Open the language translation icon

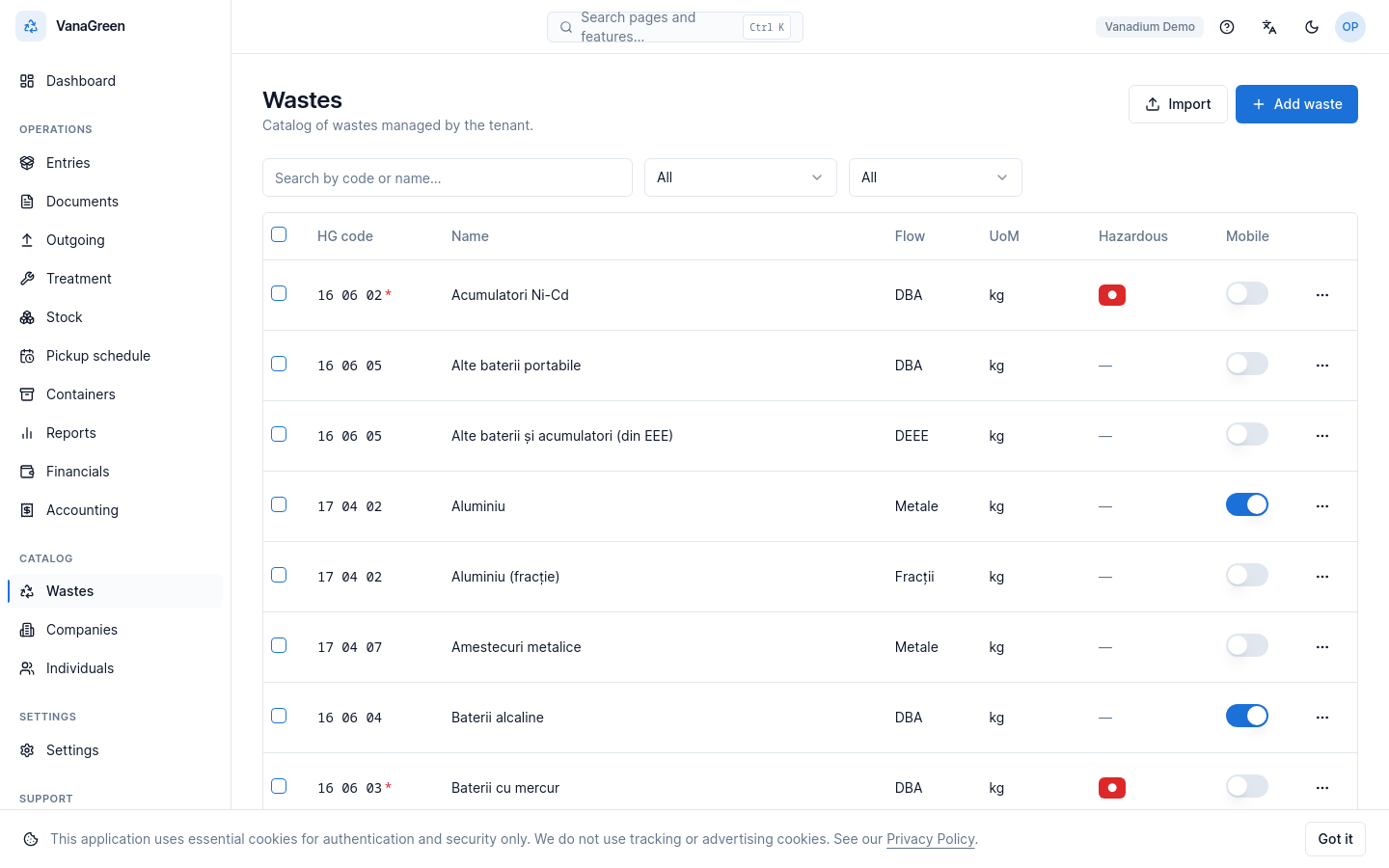pyautogui.click(x=1269, y=27)
